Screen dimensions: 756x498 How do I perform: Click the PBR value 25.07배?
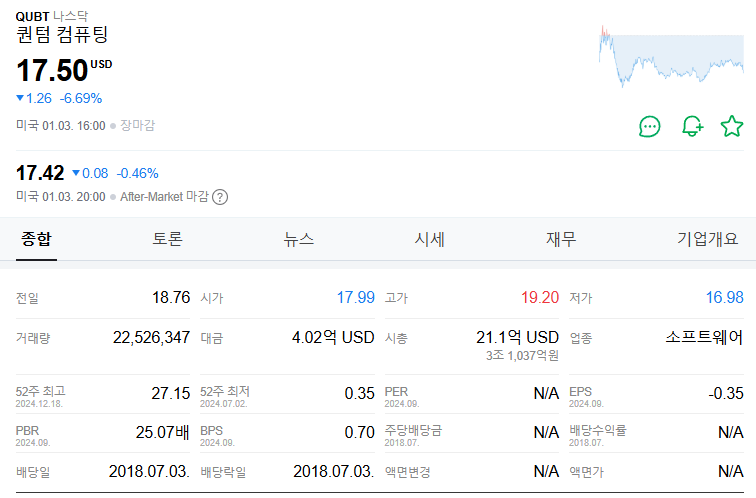coord(162,432)
